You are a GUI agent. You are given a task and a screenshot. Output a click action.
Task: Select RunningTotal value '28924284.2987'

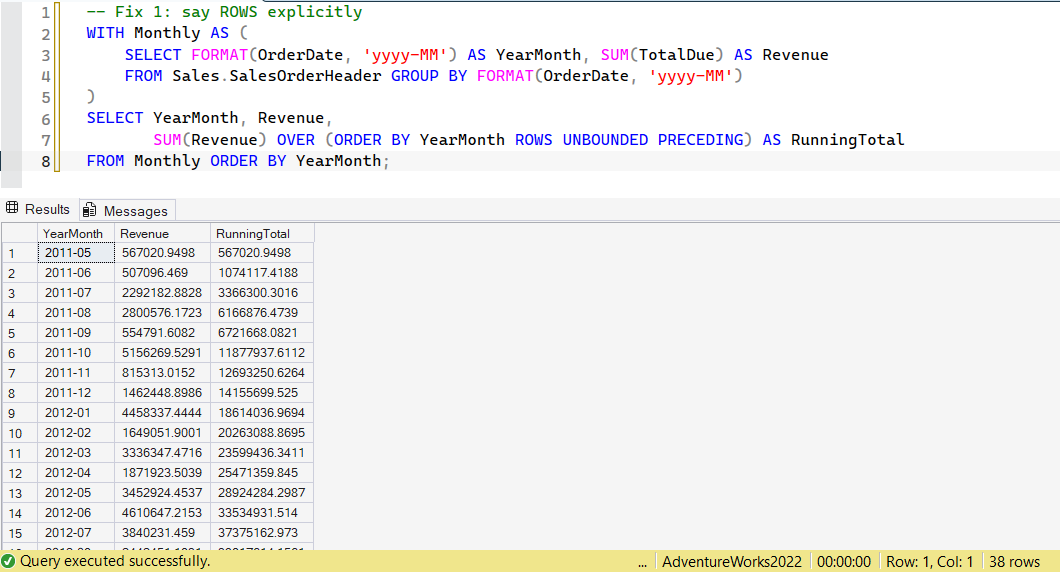point(262,493)
